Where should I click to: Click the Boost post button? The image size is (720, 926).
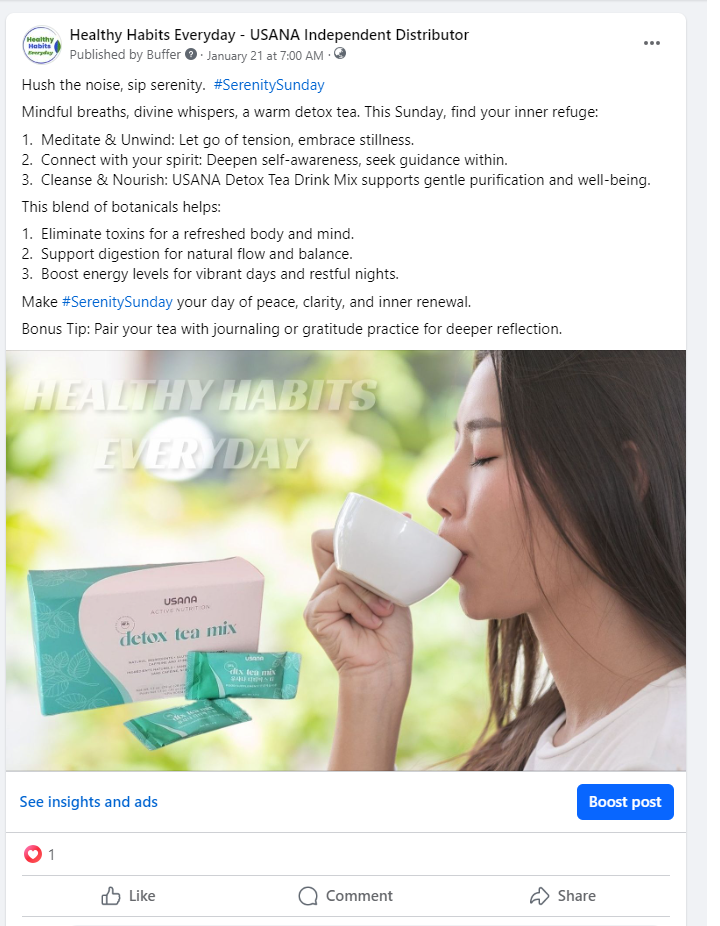pos(625,802)
